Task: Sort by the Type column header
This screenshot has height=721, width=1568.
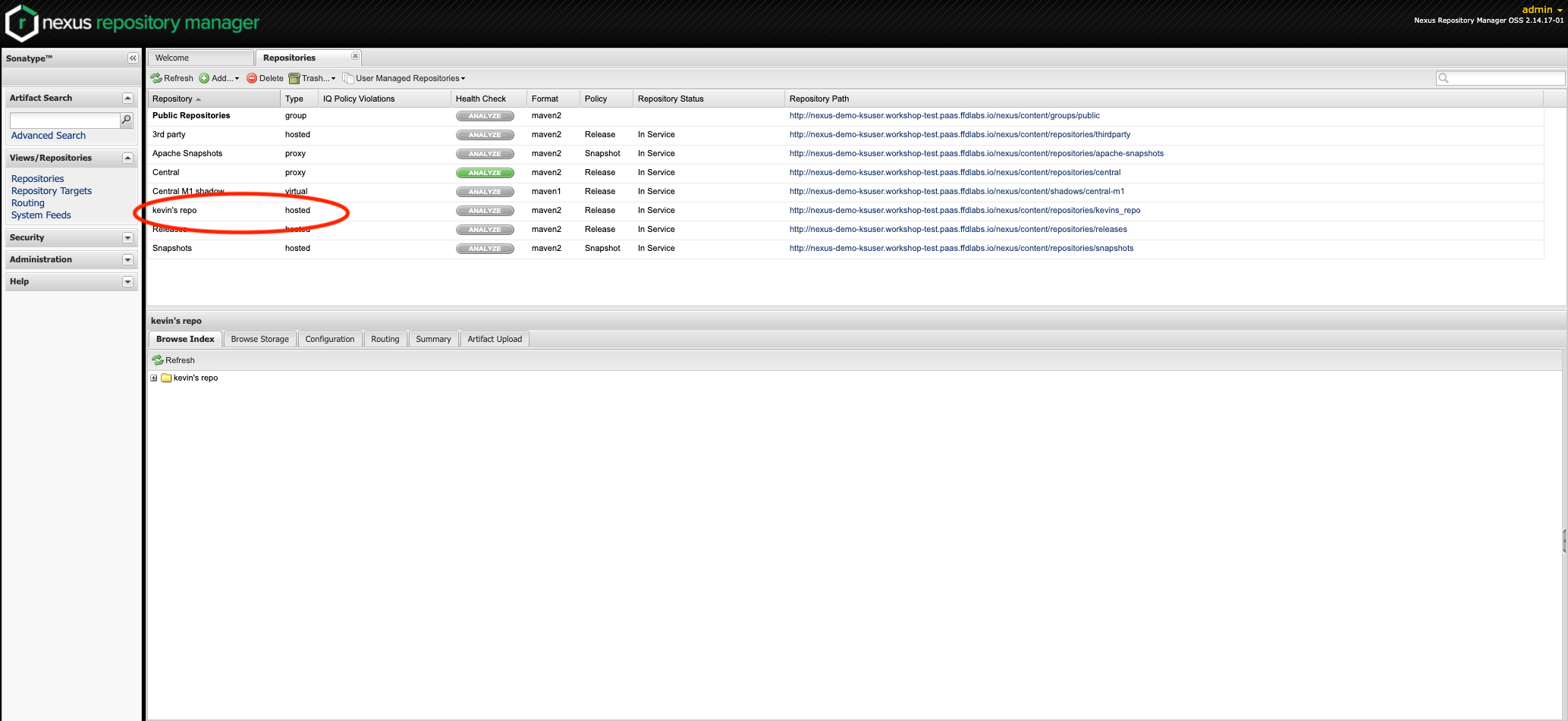Action: [x=299, y=99]
